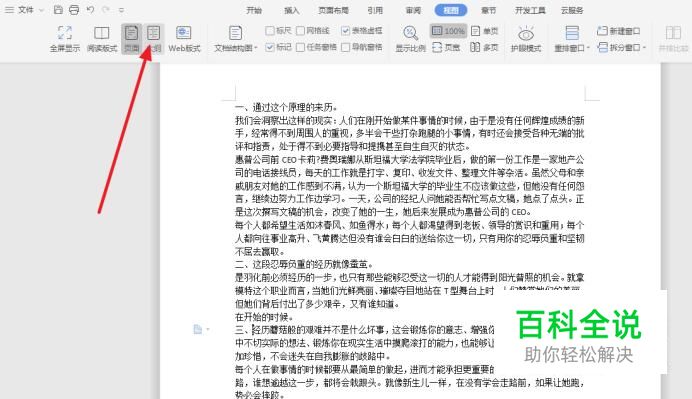Open the 重排窗口 arrange windows dropdown

click(x=572, y=39)
